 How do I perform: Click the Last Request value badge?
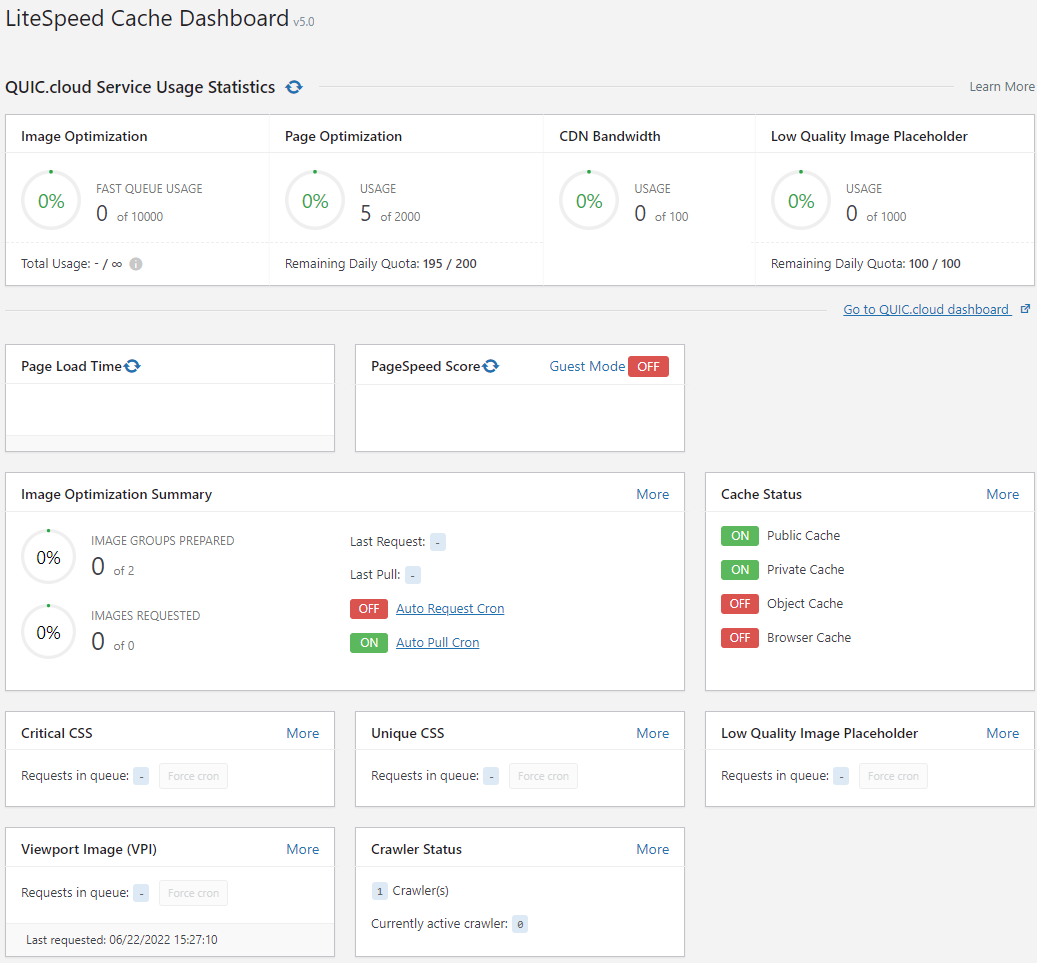tap(437, 542)
